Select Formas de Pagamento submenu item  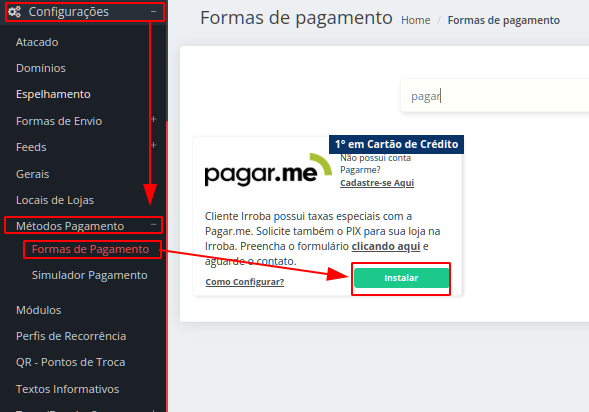click(90, 249)
